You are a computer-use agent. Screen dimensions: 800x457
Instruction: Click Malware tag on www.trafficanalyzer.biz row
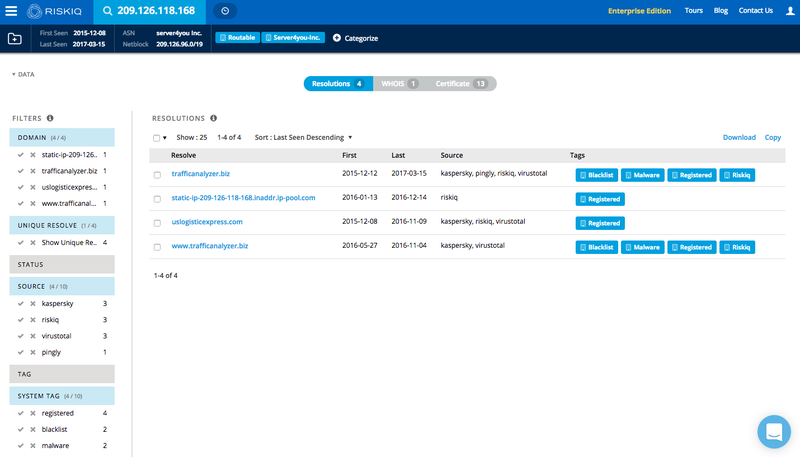[x=642, y=247]
